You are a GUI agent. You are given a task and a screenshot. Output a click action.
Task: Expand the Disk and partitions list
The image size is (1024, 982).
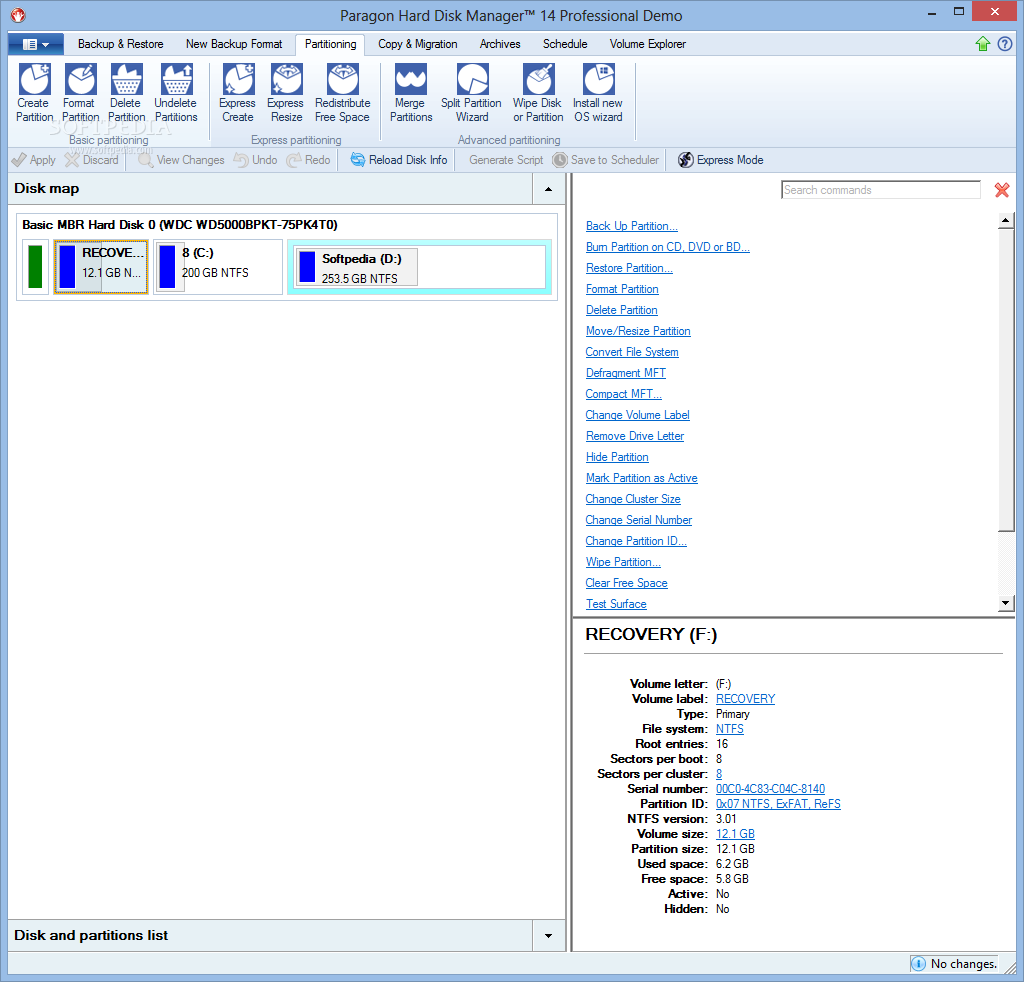coord(549,936)
